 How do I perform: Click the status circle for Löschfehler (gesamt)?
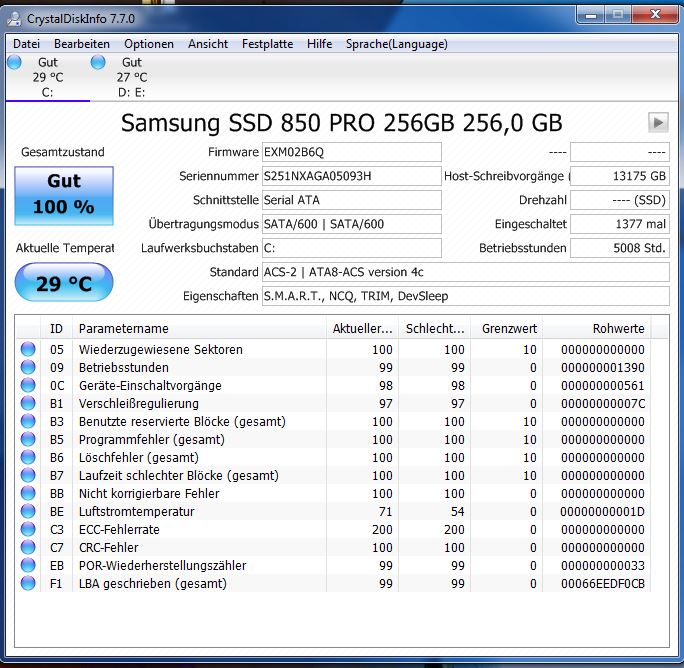click(28, 457)
